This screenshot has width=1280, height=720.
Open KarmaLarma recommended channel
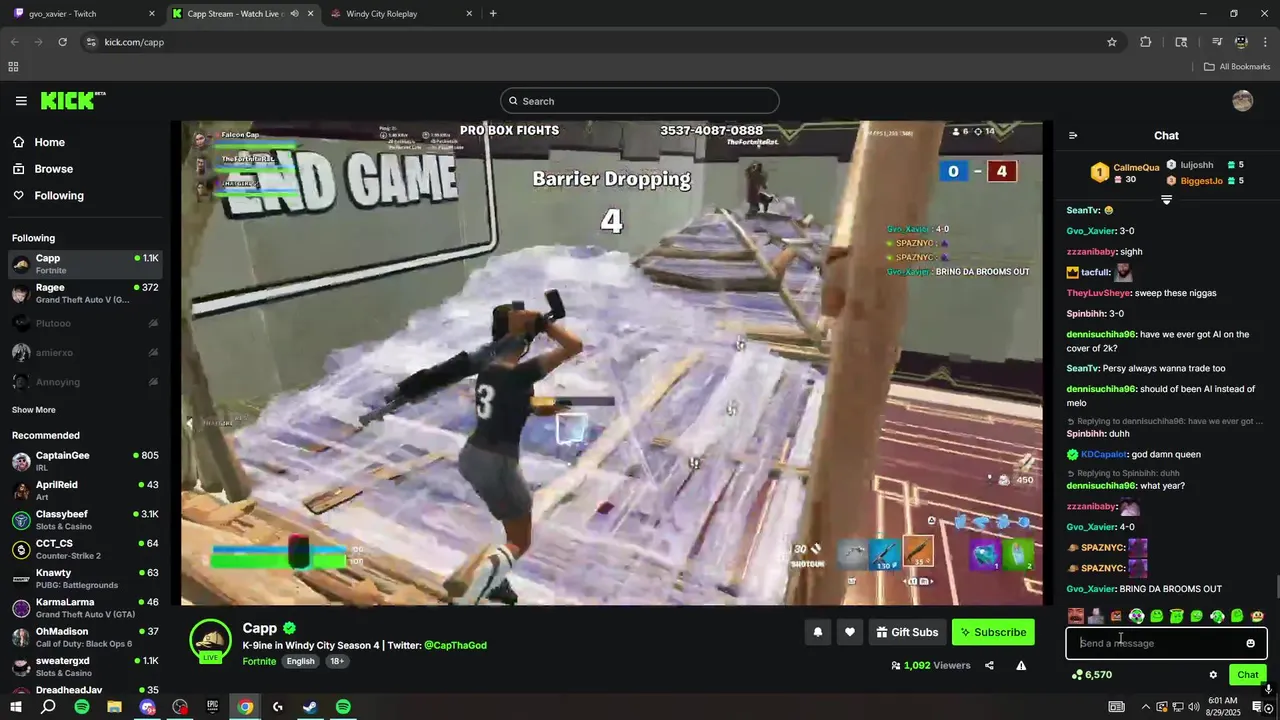click(85, 608)
